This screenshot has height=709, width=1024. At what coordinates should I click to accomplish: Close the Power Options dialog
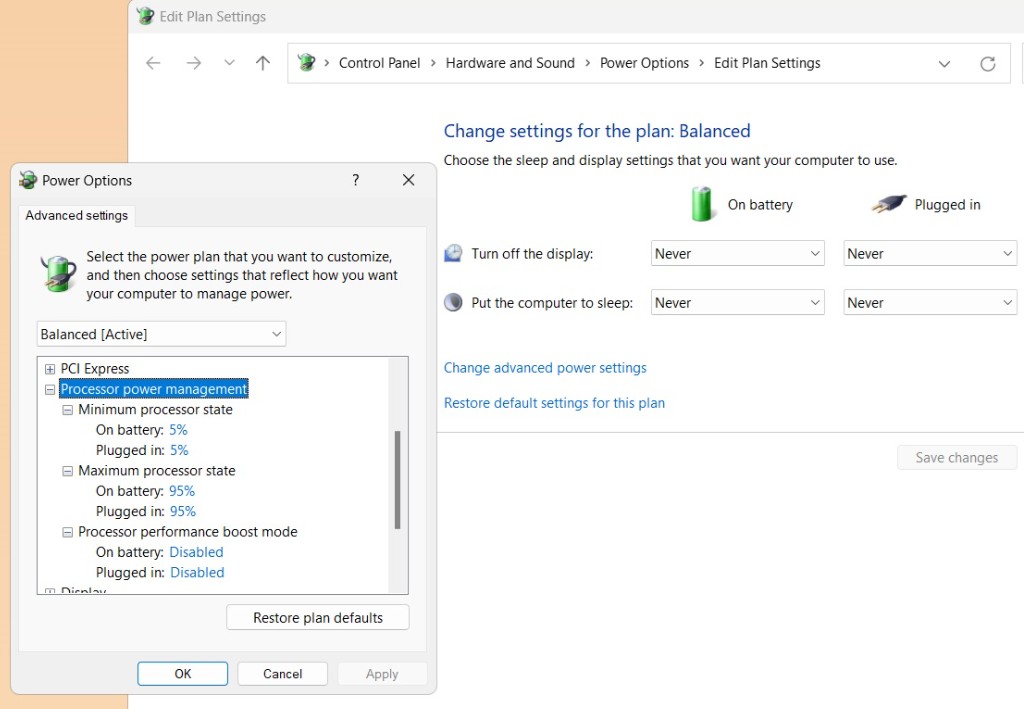408,180
